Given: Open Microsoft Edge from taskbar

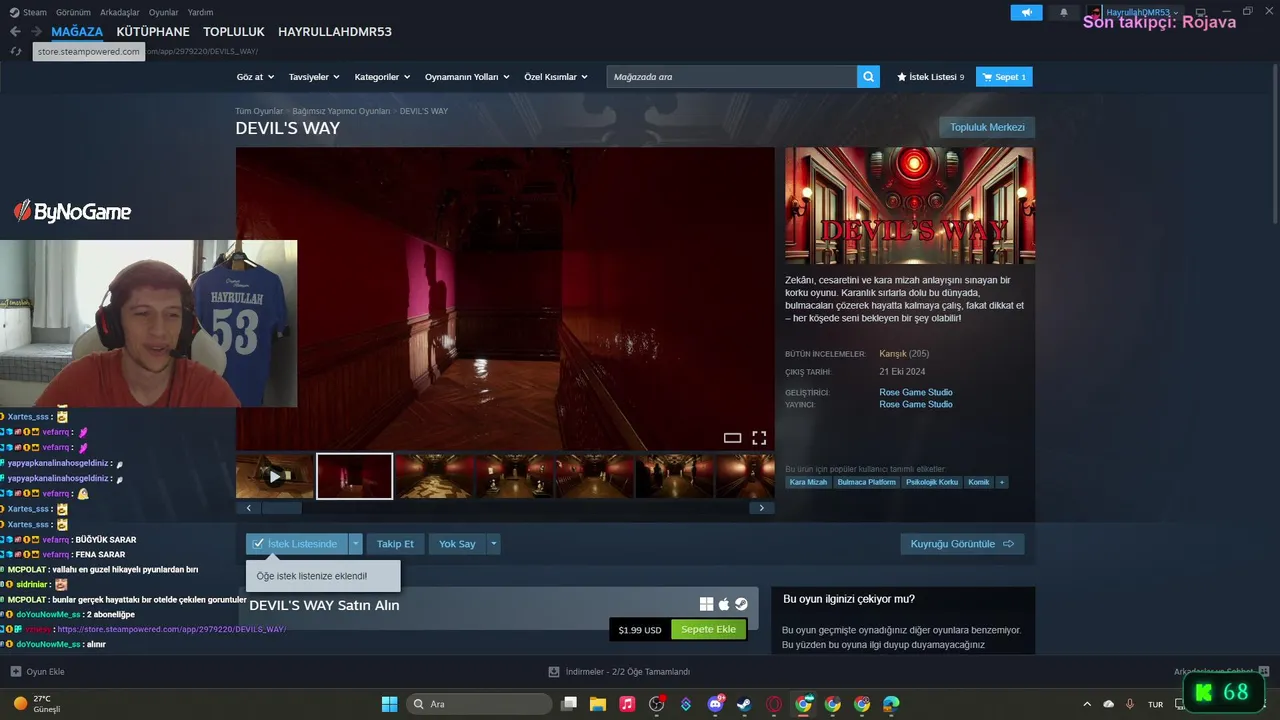Looking at the screenshot, I should (x=891, y=704).
